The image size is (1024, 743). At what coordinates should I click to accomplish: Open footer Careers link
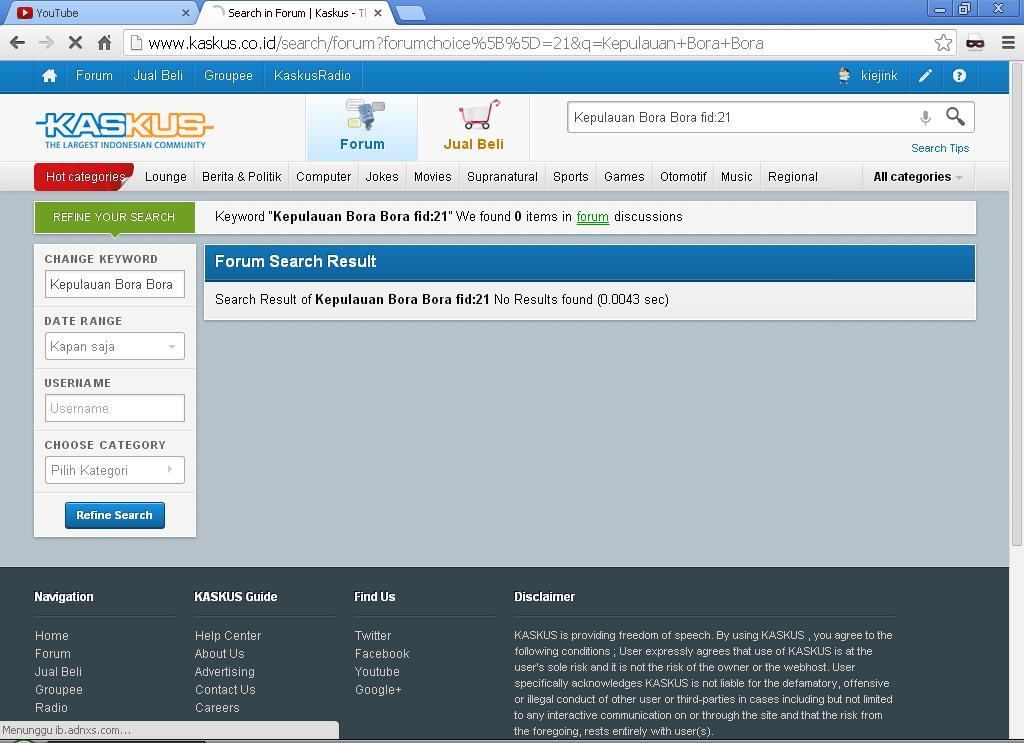(x=217, y=707)
